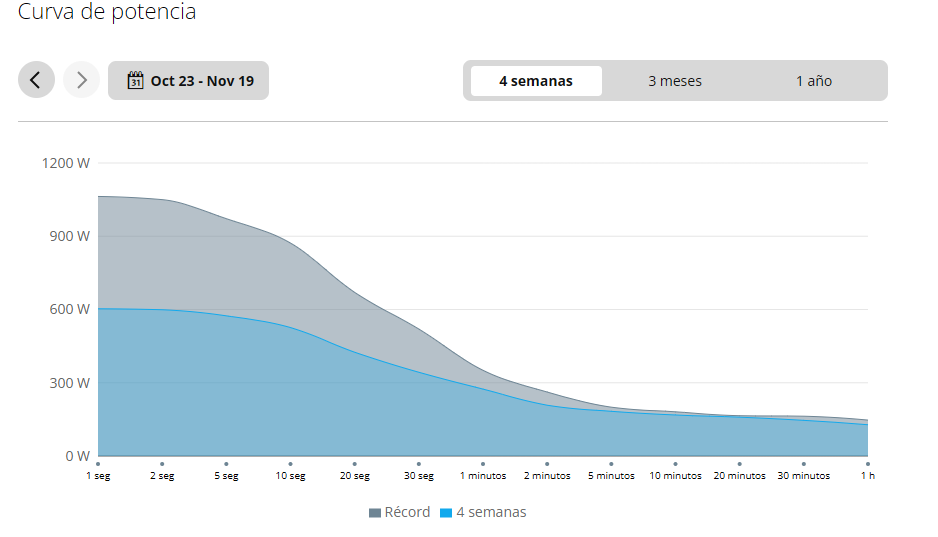Image resolution: width=938 pixels, height=537 pixels.
Task: Click the 30 seg axis marker
Action: pyautogui.click(x=418, y=464)
